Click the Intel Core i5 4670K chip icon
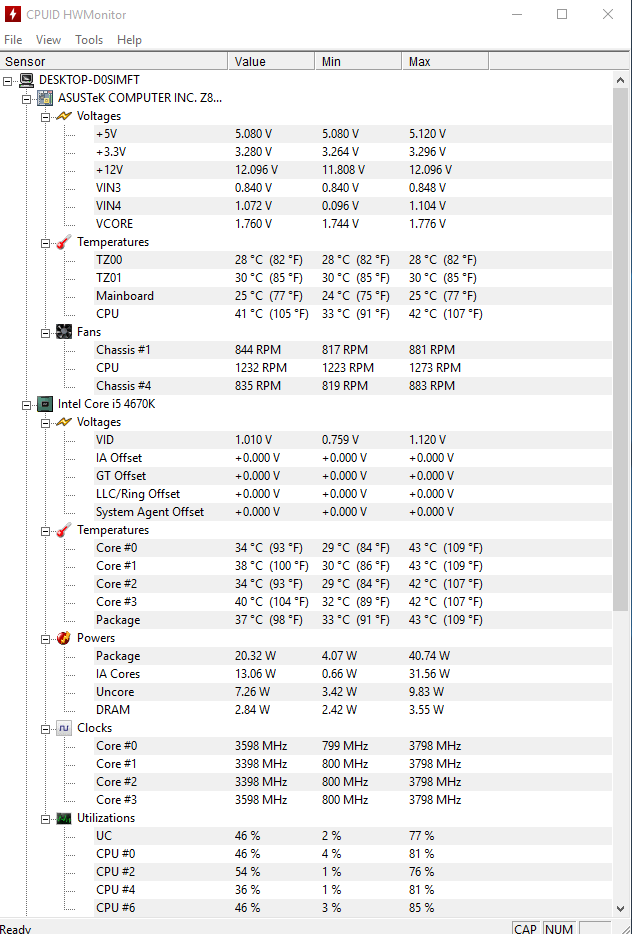The image size is (632, 934). click(45, 404)
